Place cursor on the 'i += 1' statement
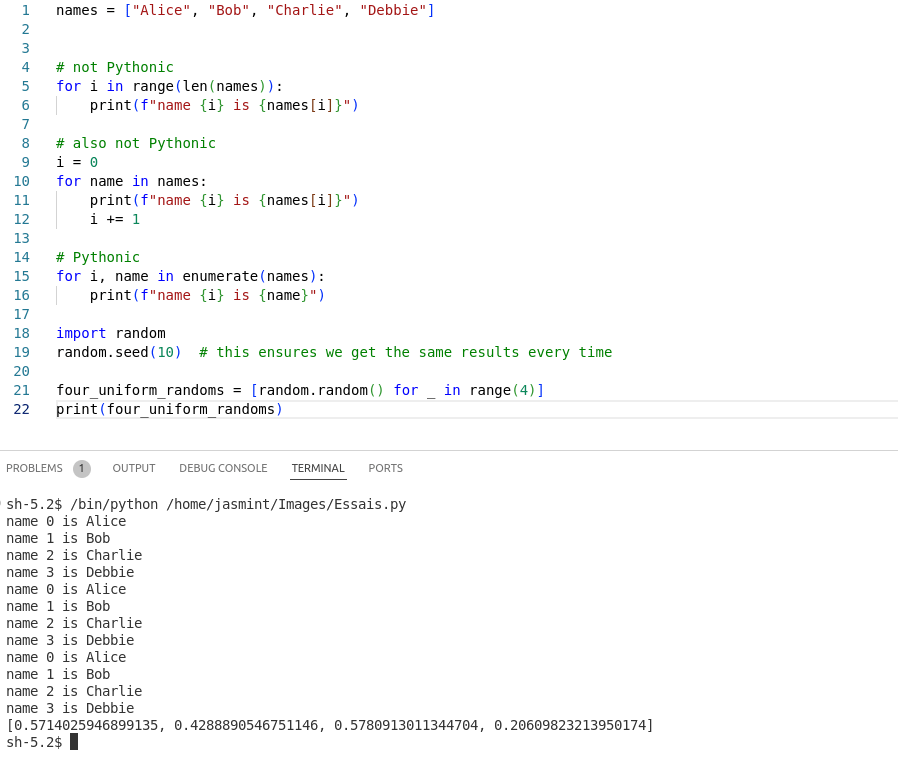This screenshot has width=898, height=760. pyautogui.click(x=114, y=219)
